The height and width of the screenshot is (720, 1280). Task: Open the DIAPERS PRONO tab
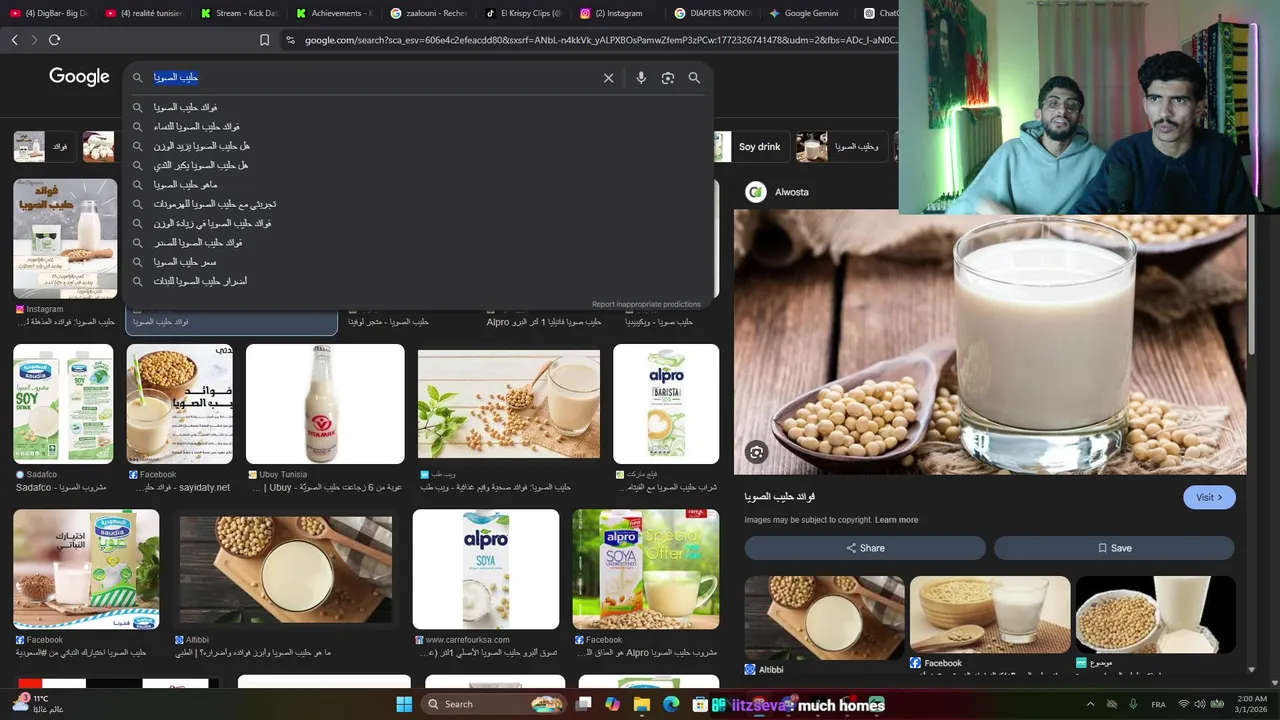tap(713, 13)
